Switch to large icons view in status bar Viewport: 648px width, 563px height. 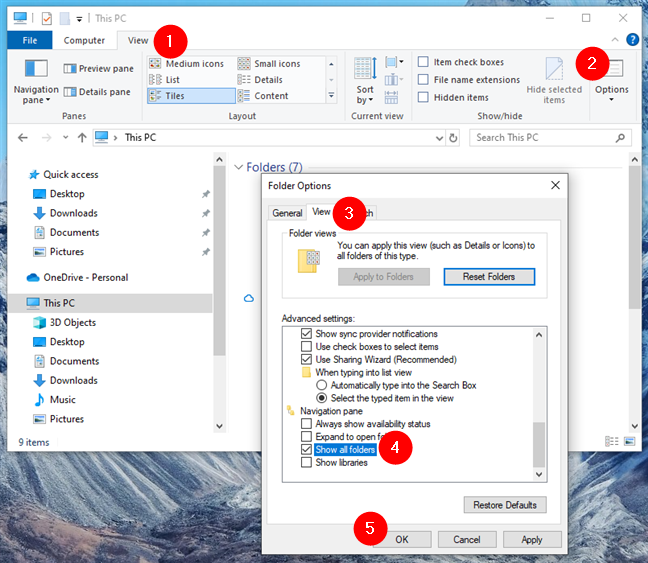[629, 441]
